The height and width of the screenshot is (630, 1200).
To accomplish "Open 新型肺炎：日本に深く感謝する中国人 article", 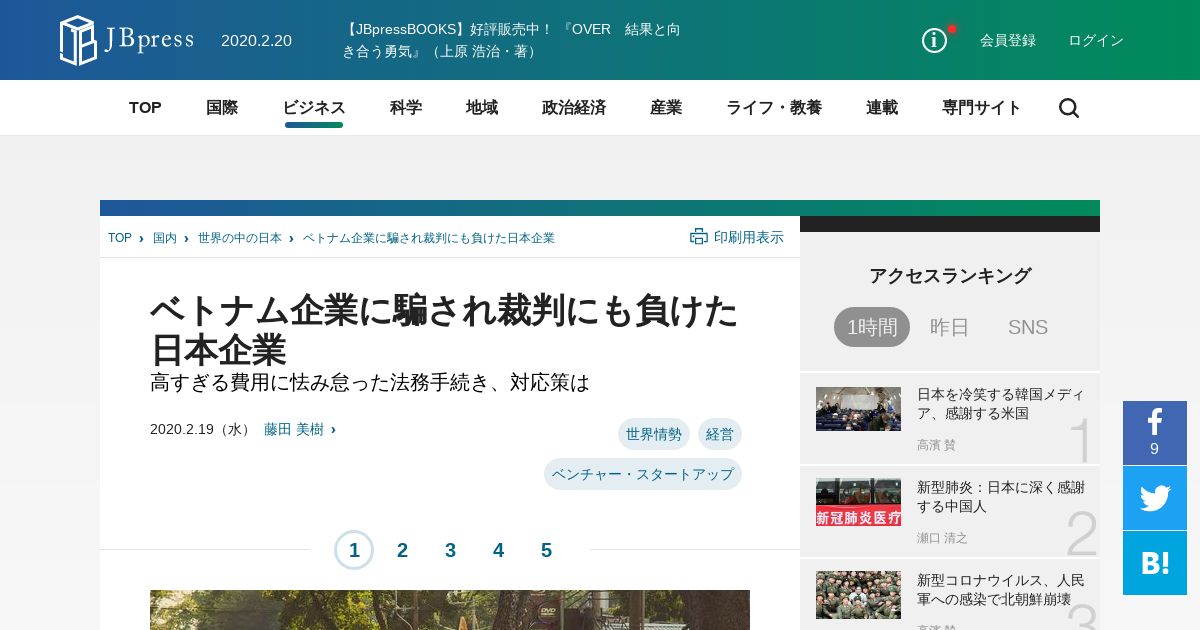I will coord(1001,497).
